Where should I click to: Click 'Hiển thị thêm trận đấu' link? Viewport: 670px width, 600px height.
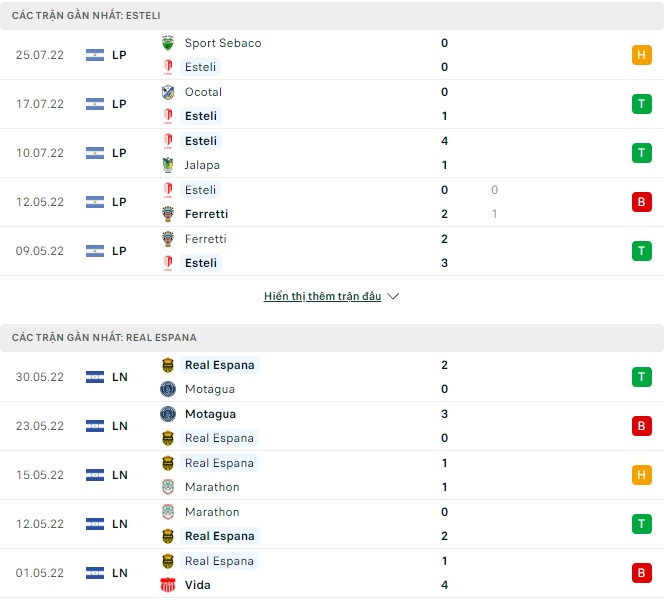coord(322,297)
